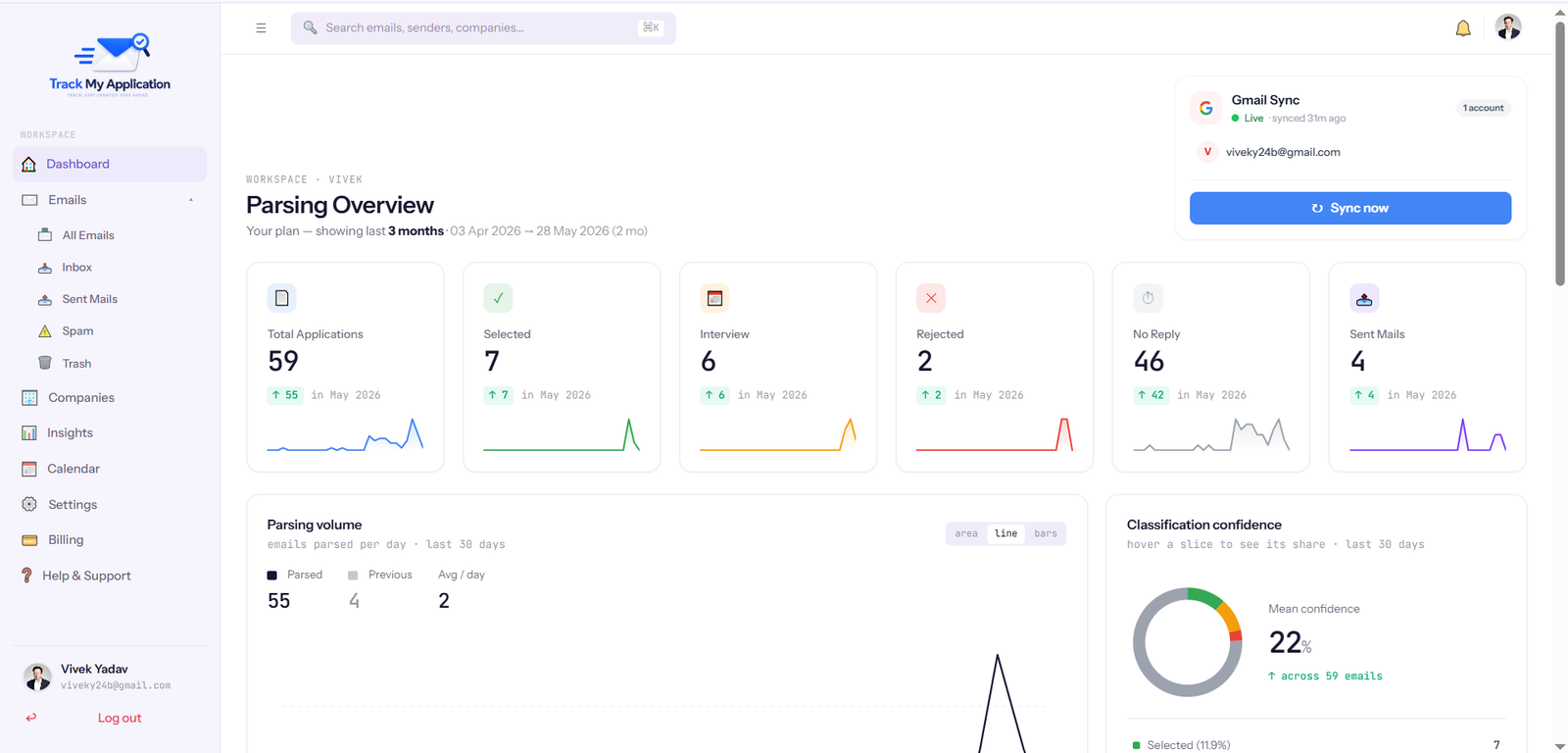Open the Billing menu item
Screen dimensions: 1568x753
[x=110, y=540]
